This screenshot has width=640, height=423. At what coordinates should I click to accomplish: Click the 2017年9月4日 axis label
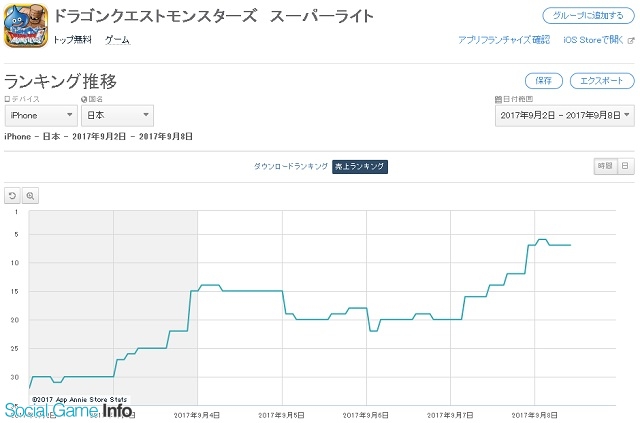(x=197, y=415)
